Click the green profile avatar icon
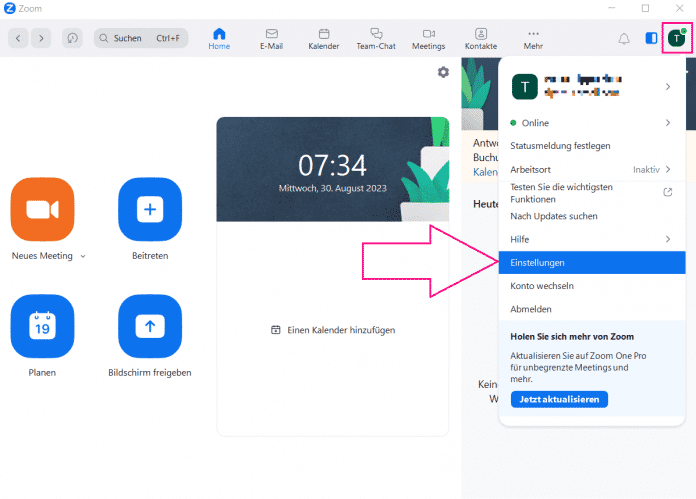 (677, 38)
